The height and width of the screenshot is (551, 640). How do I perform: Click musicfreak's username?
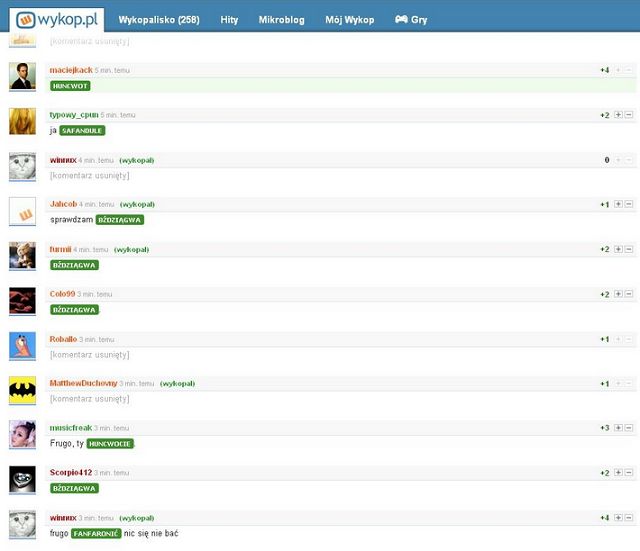pyautogui.click(x=71, y=428)
